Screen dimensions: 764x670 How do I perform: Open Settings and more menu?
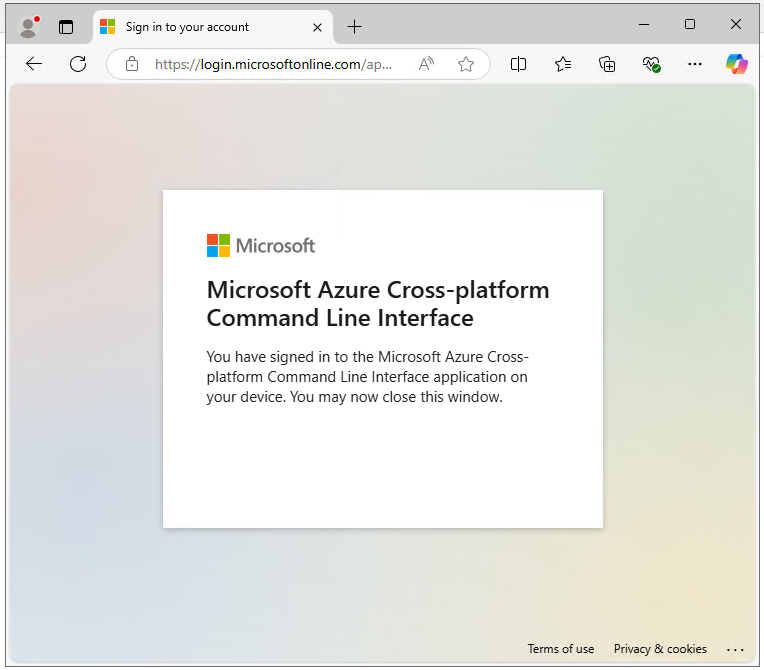click(x=695, y=64)
